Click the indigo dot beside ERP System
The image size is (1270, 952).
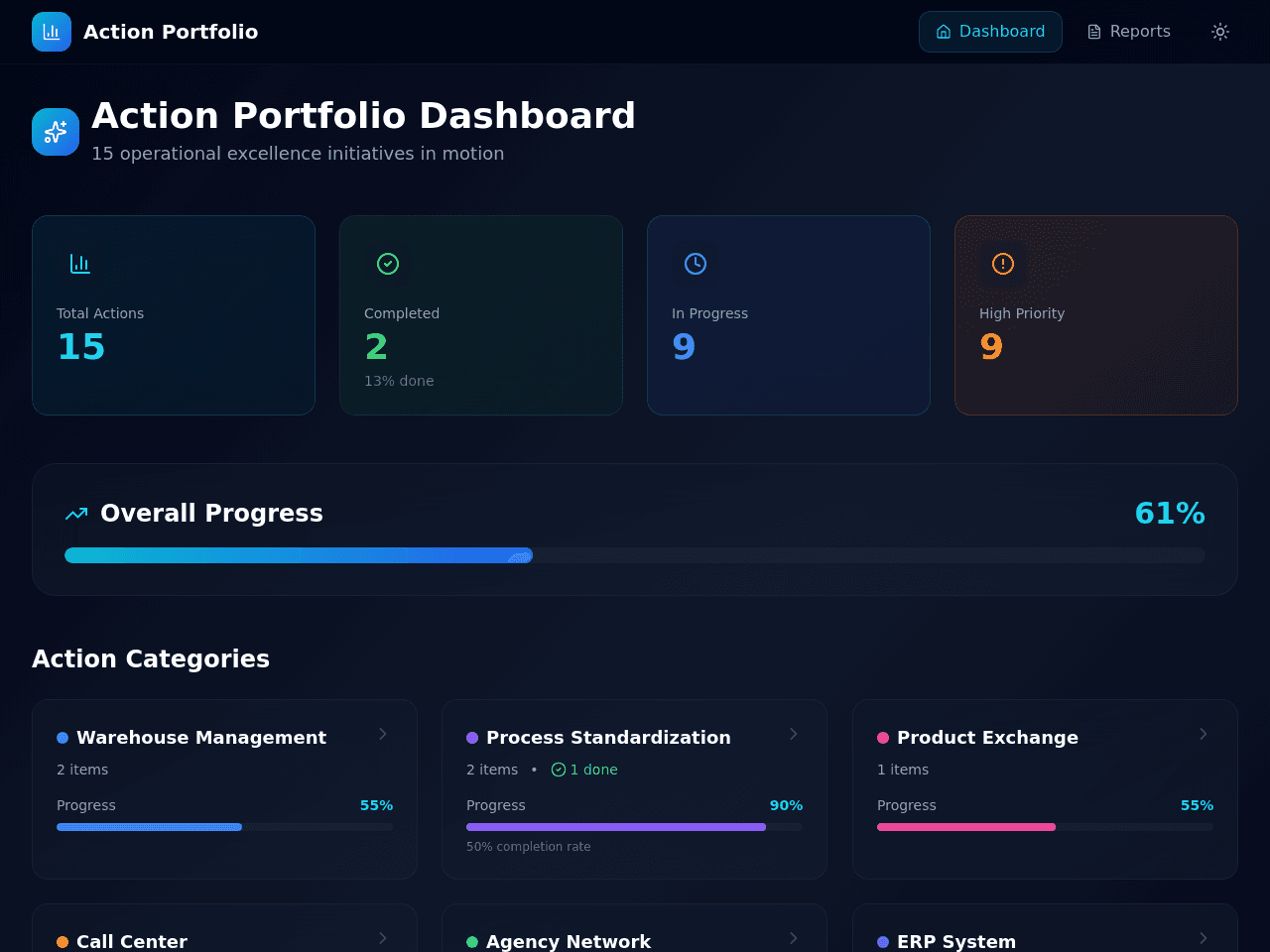883,942
